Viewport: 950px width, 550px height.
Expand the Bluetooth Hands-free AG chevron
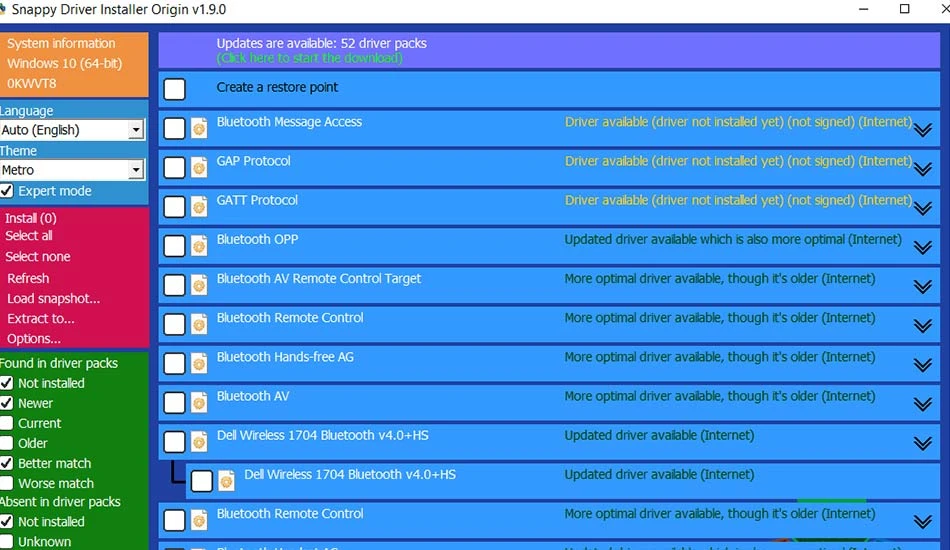click(x=923, y=365)
